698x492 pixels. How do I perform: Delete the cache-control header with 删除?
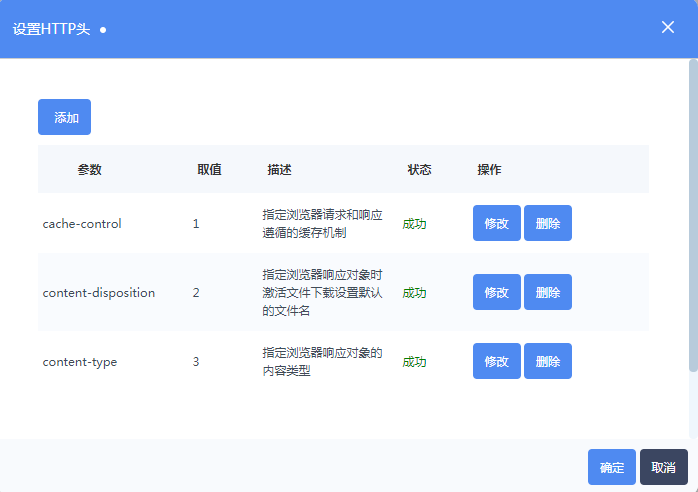547,223
